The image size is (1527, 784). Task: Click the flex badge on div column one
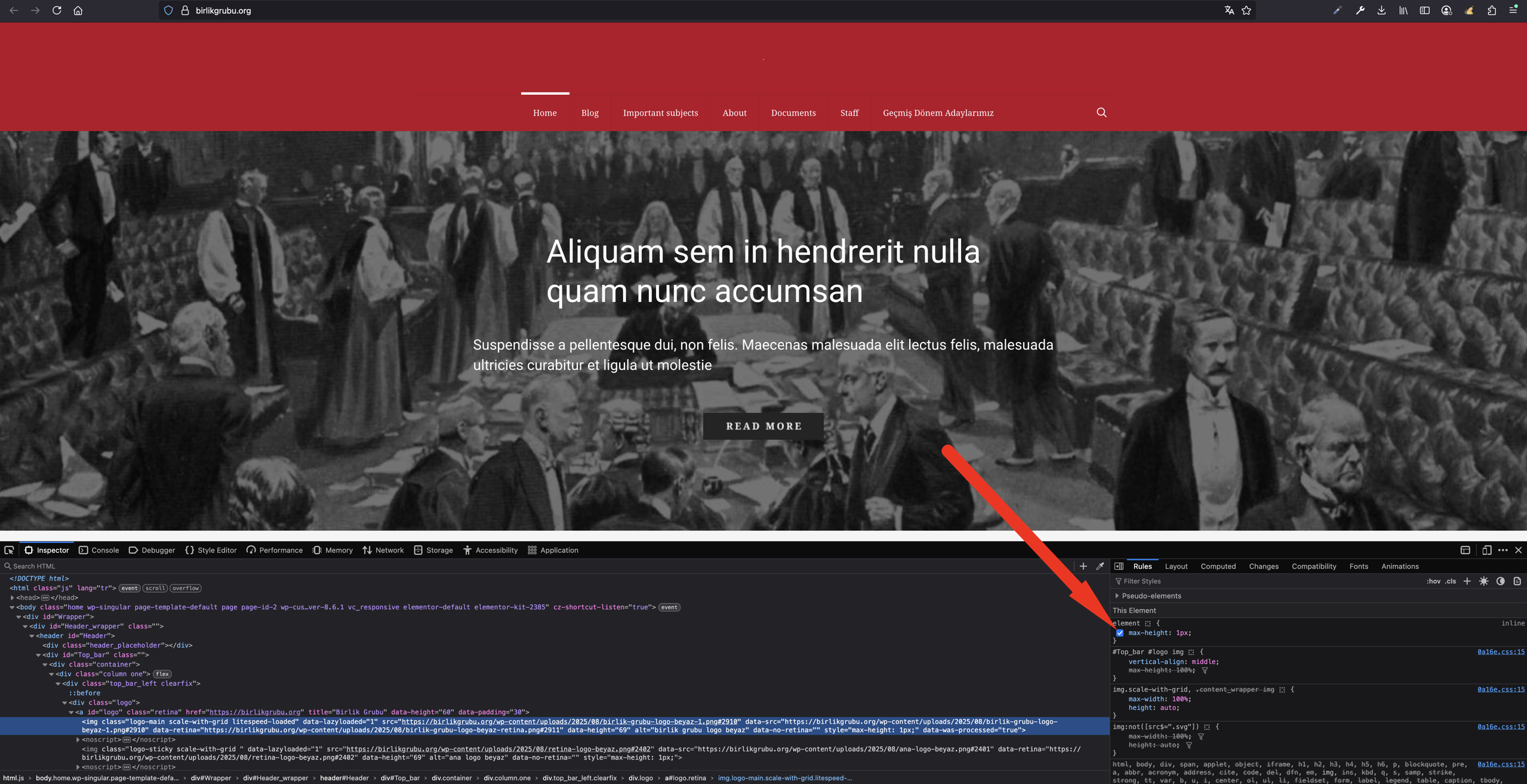pos(162,674)
